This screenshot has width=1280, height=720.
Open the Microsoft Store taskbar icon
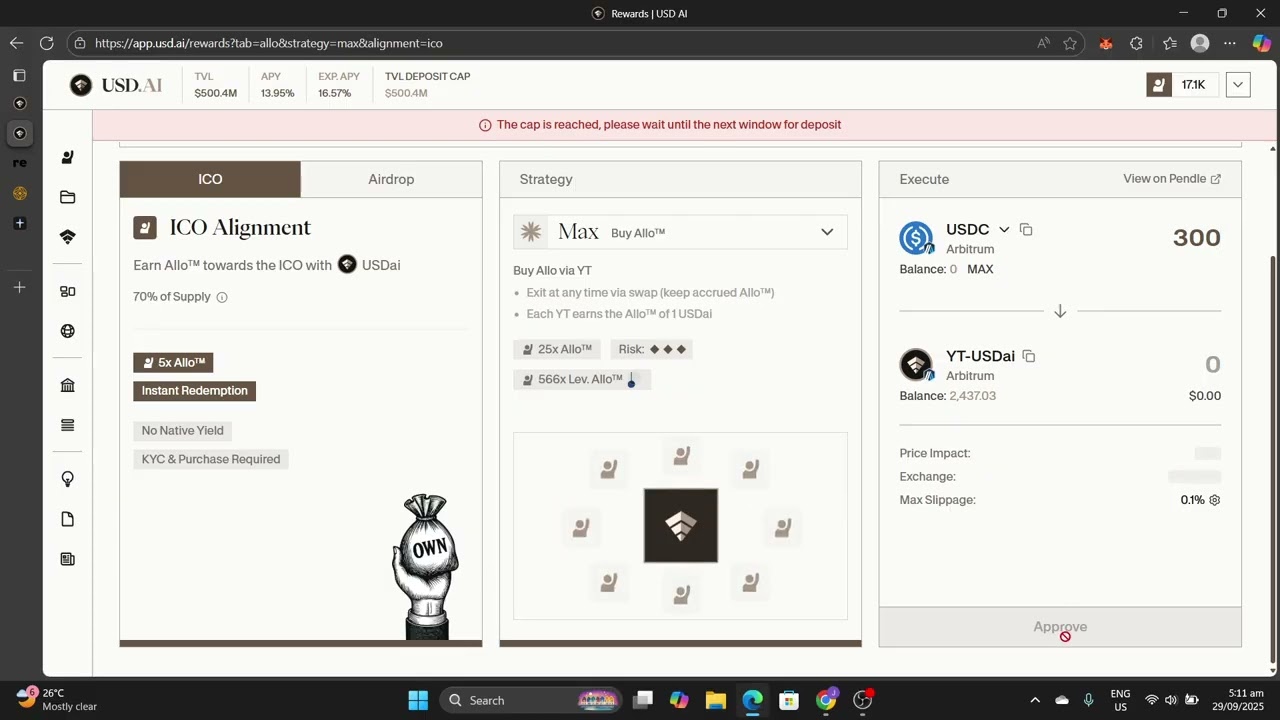pos(789,700)
